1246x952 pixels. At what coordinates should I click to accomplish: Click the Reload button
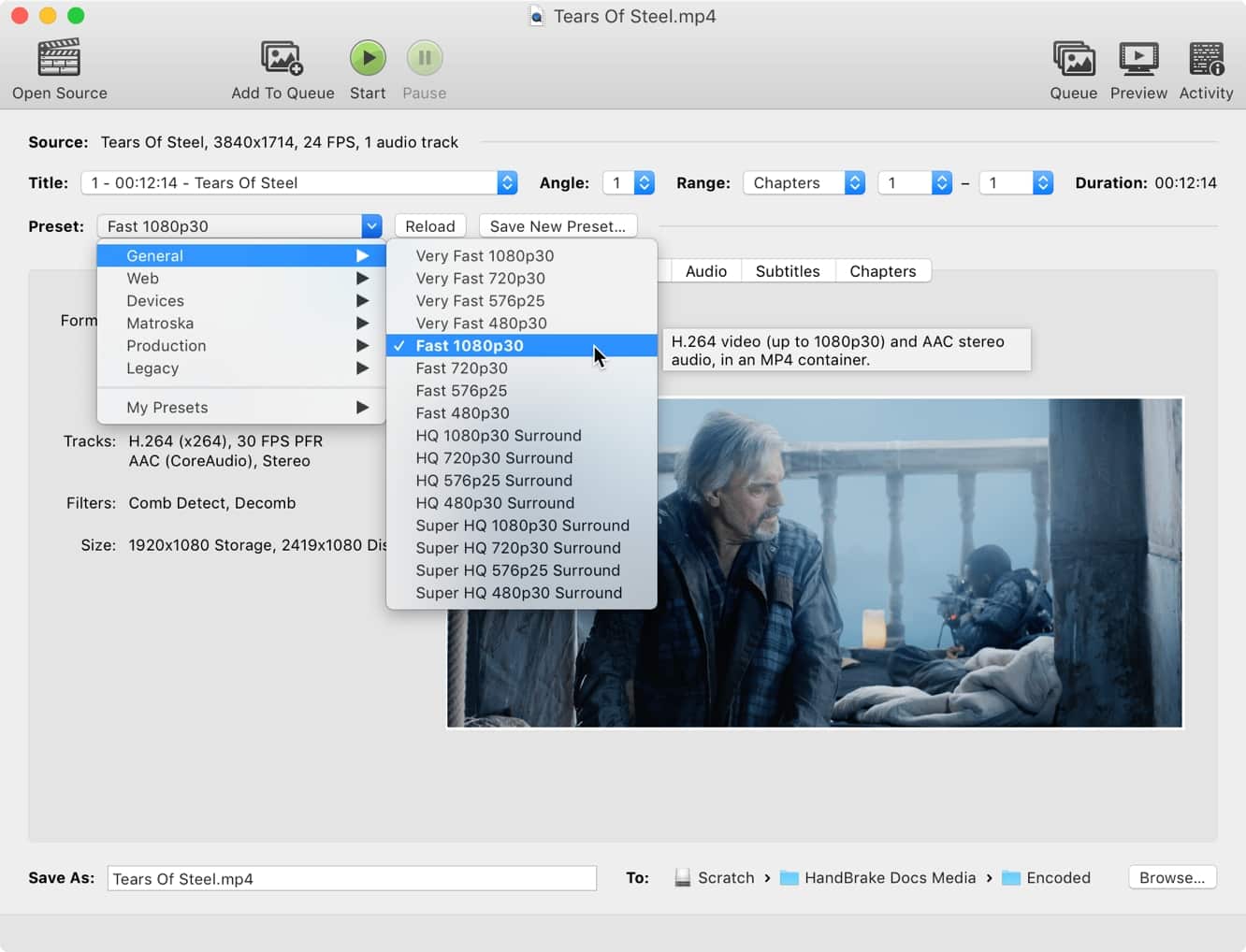click(429, 225)
